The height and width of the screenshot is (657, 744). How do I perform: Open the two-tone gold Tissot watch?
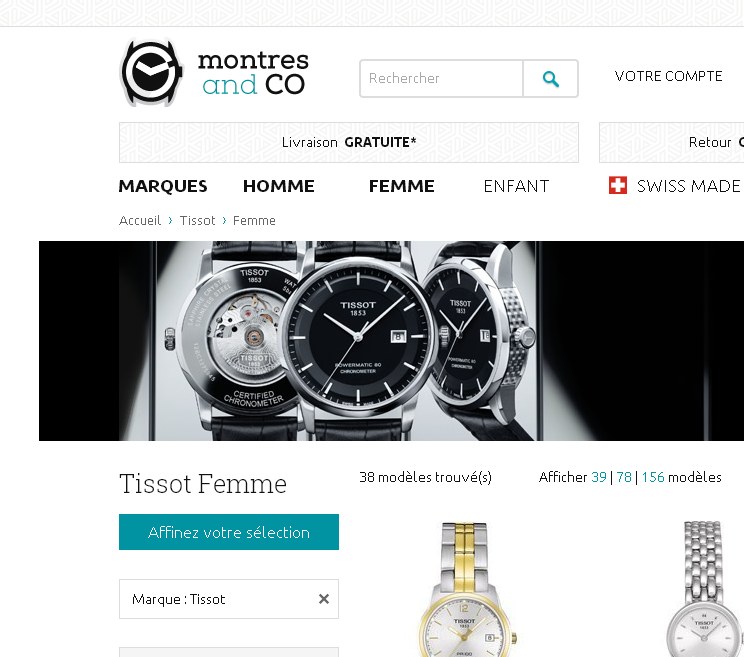465,590
